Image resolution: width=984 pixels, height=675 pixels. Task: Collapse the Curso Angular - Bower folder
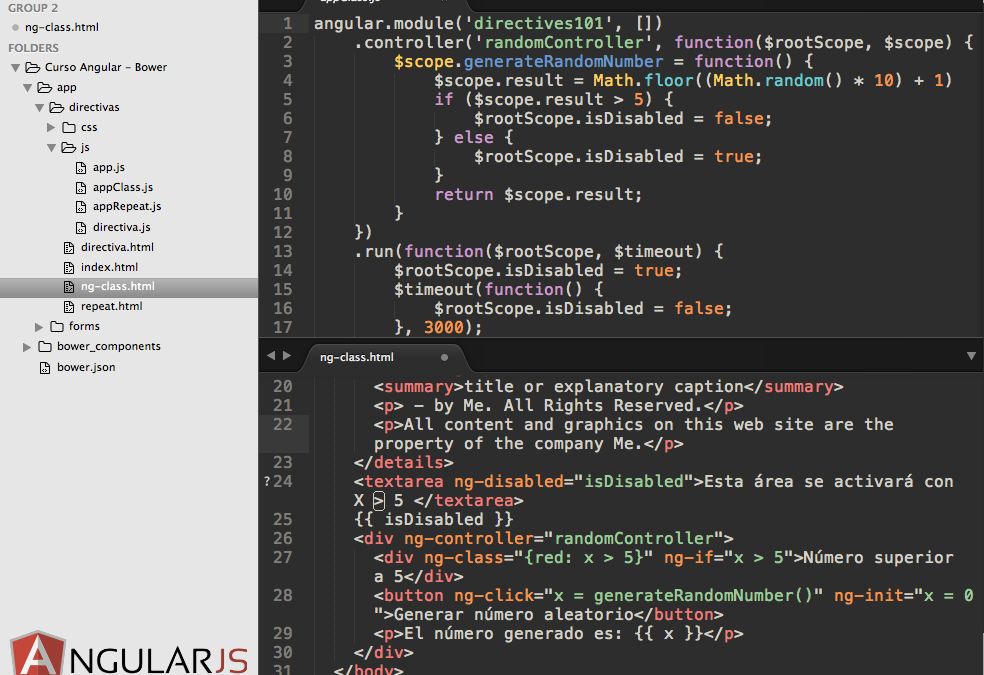pos(16,68)
